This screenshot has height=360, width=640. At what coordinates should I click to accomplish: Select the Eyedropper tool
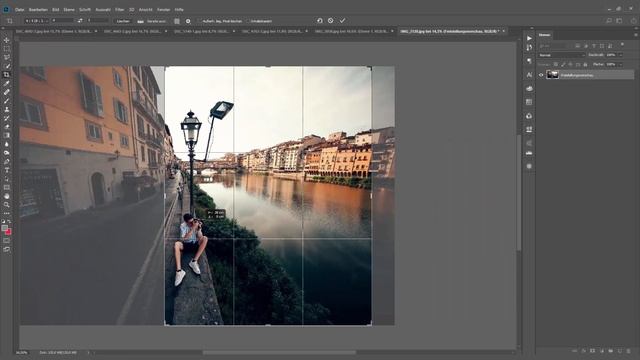[x=7, y=83]
